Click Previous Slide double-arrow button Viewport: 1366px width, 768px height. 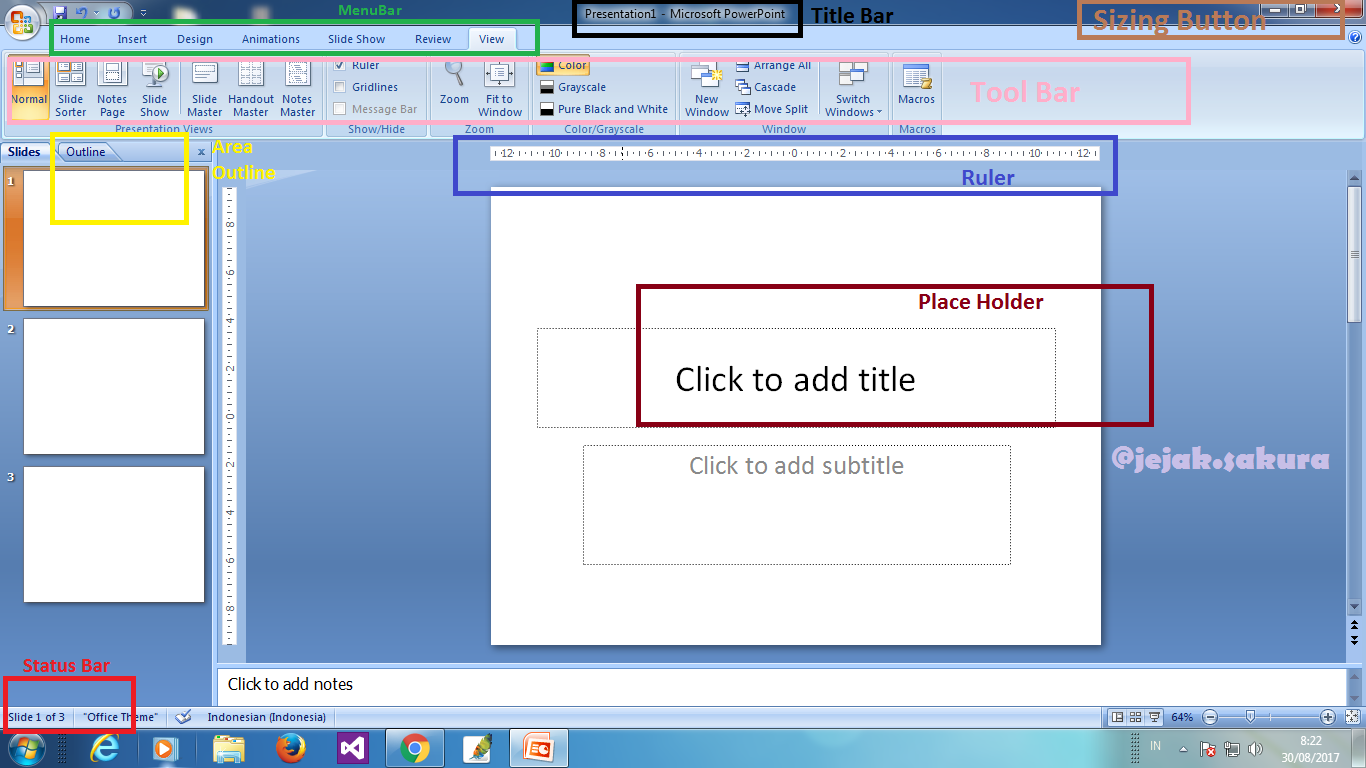[x=1355, y=625]
